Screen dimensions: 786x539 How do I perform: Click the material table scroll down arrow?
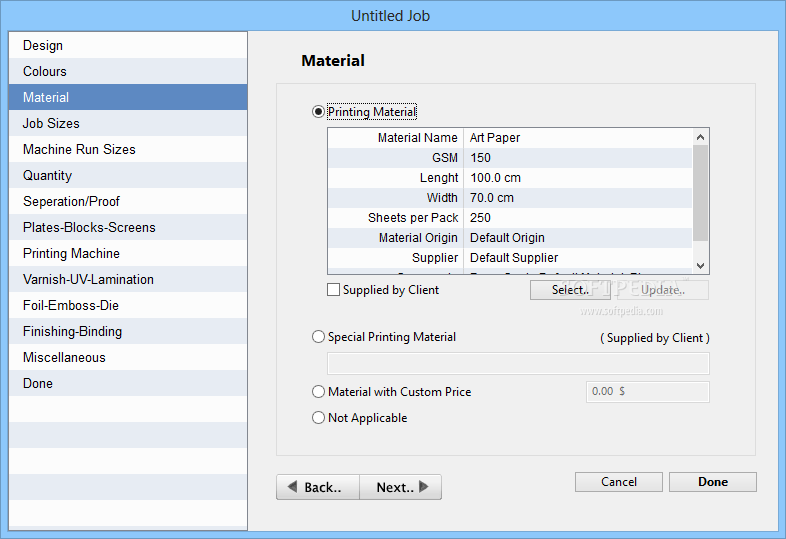[700, 266]
